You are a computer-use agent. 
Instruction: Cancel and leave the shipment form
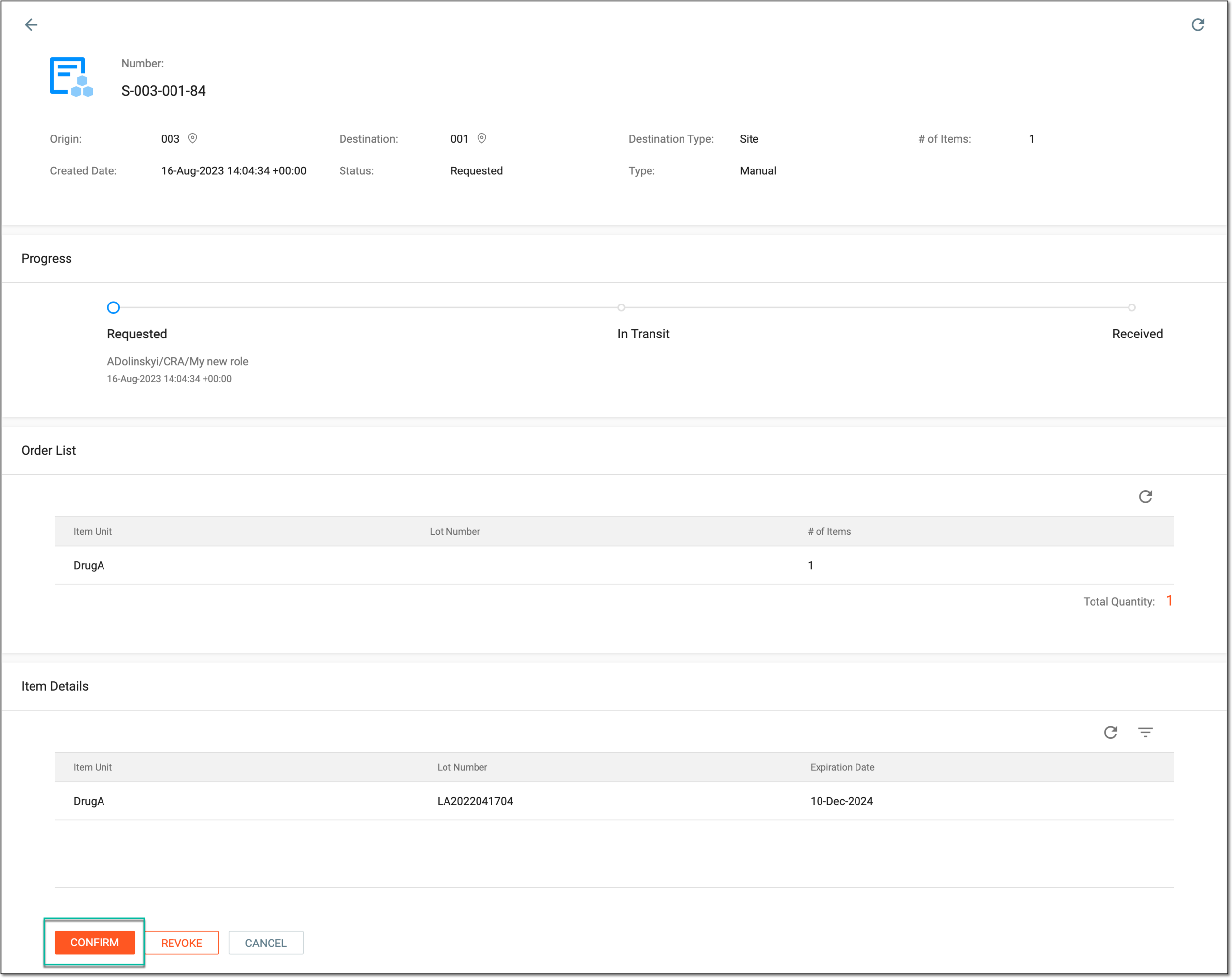click(x=266, y=943)
